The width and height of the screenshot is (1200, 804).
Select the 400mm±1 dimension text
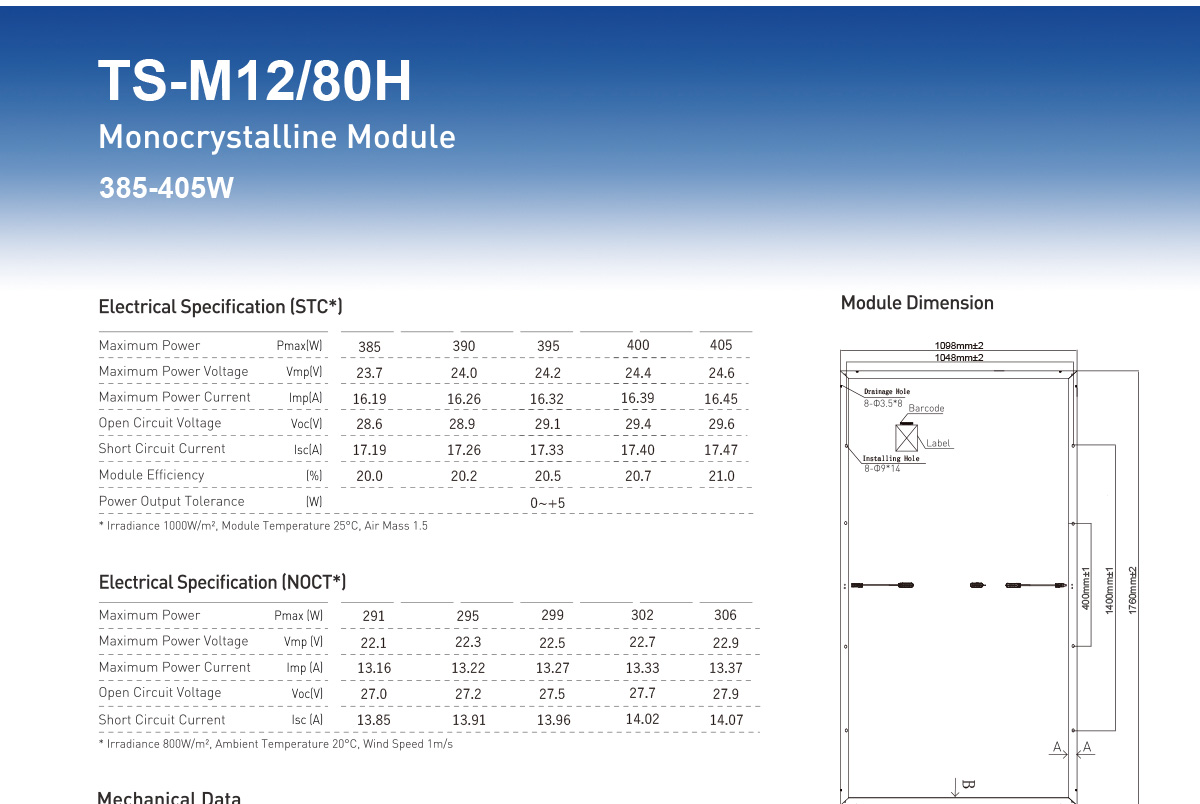[x=1088, y=589]
